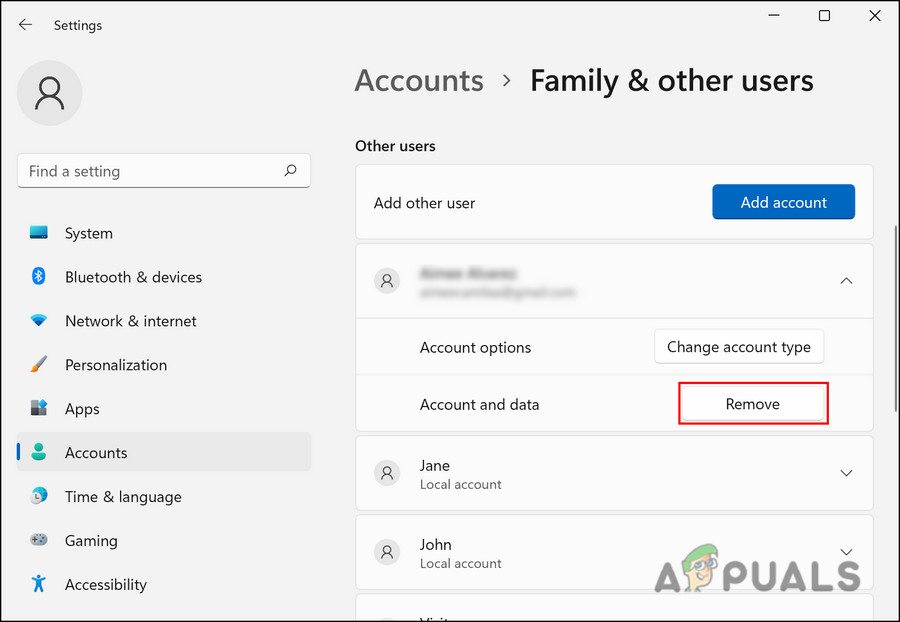Click the Accessibility figure icon
The image size is (900, 622).
coord(39,585)
